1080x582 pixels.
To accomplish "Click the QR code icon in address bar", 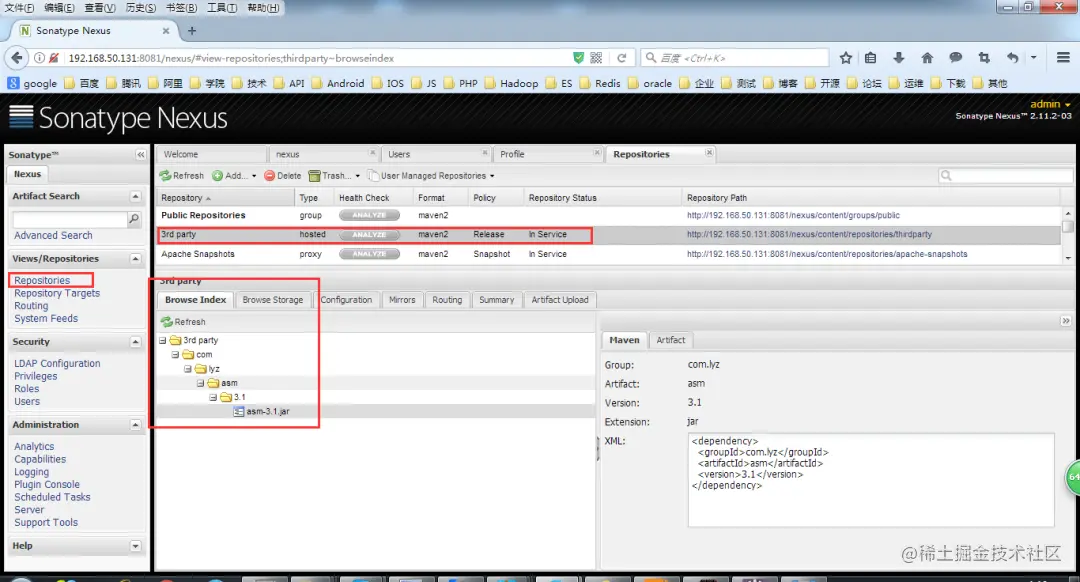I will [x=596, y=58].
